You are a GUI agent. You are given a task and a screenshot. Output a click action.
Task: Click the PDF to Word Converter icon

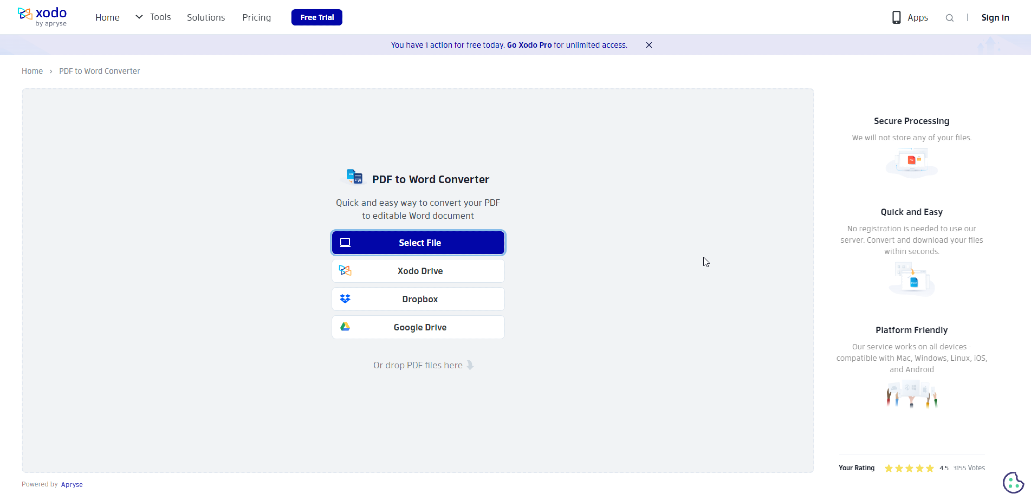pyautogui.click(x=355, y=176)
